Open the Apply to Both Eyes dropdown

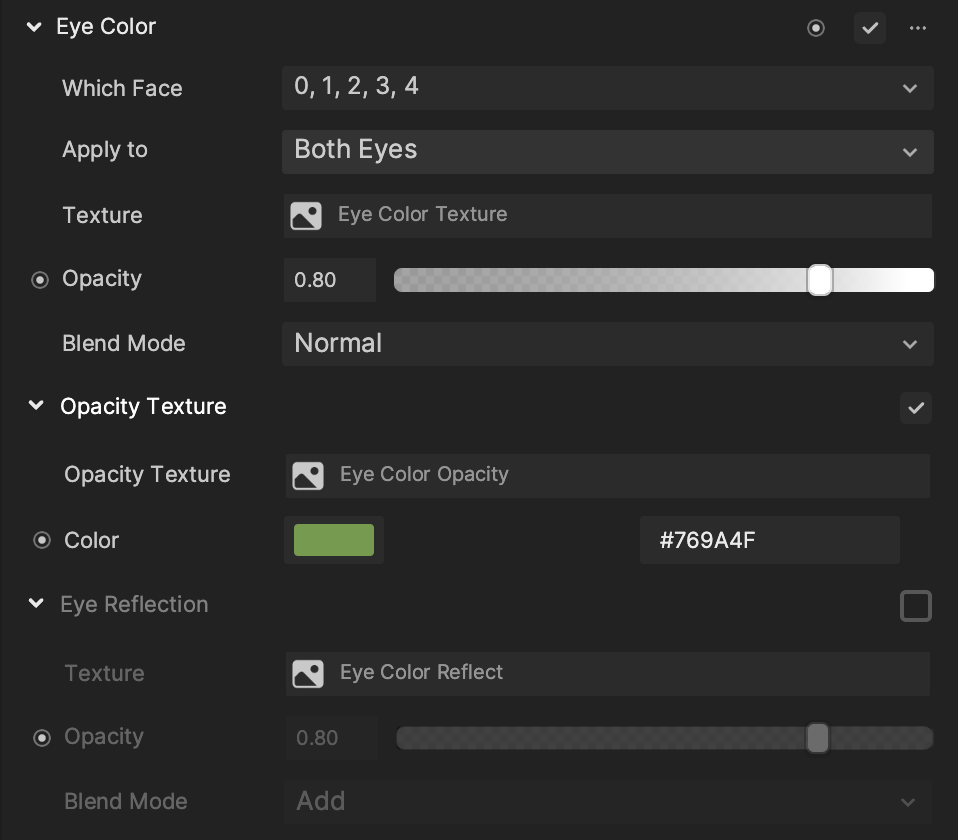608,152
